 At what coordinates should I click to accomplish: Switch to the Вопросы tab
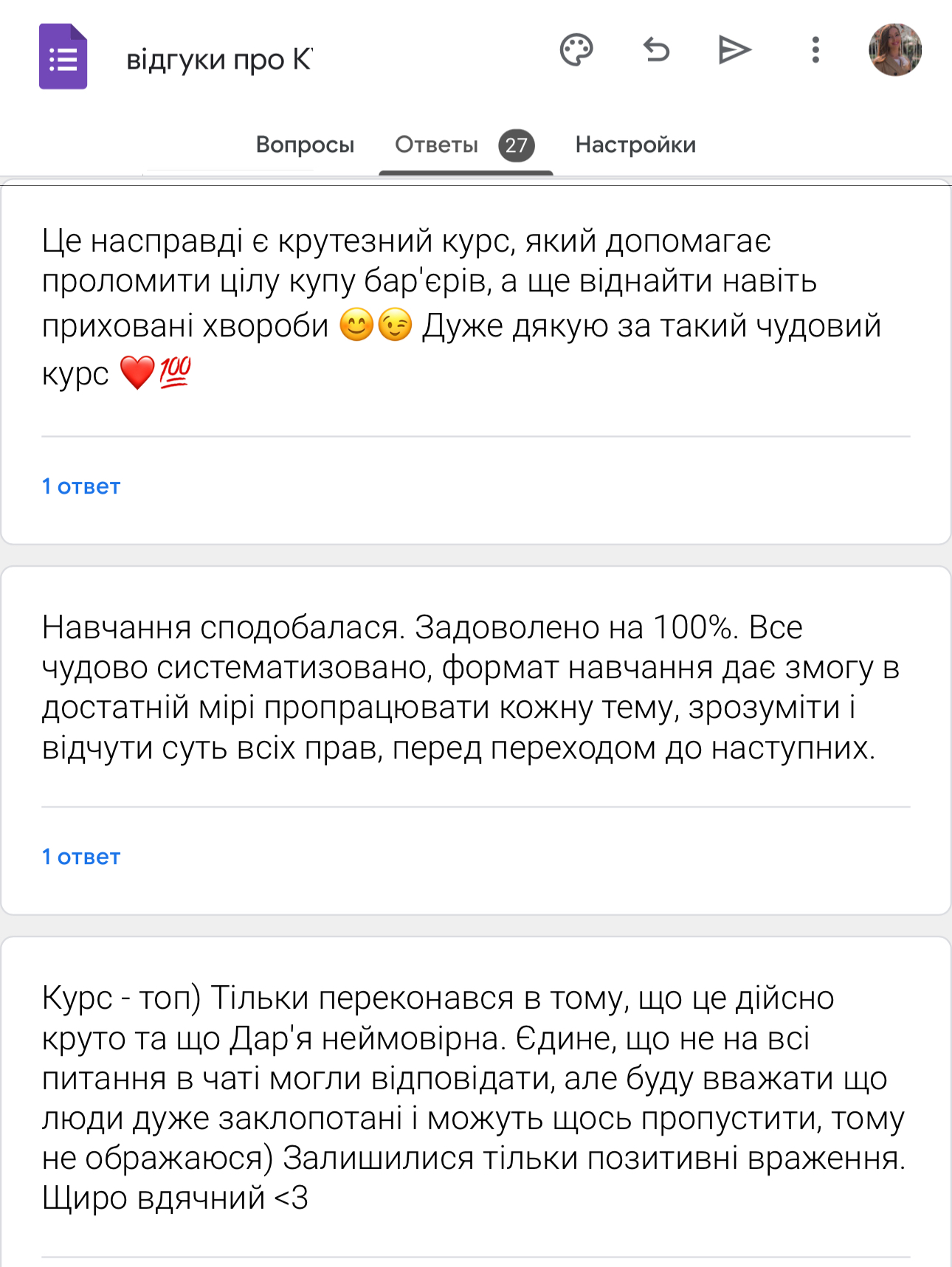(305, 145)
